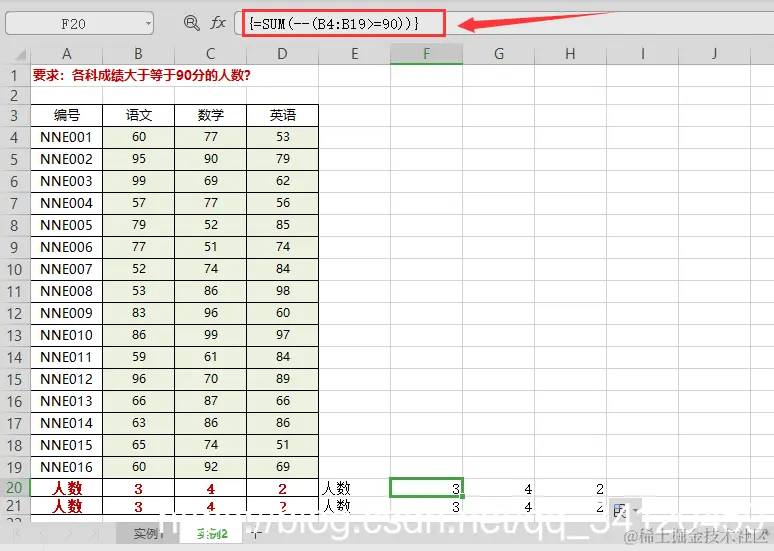Select red count 4 in cell C20
The image size is (774, 551).
click(211, 488)
